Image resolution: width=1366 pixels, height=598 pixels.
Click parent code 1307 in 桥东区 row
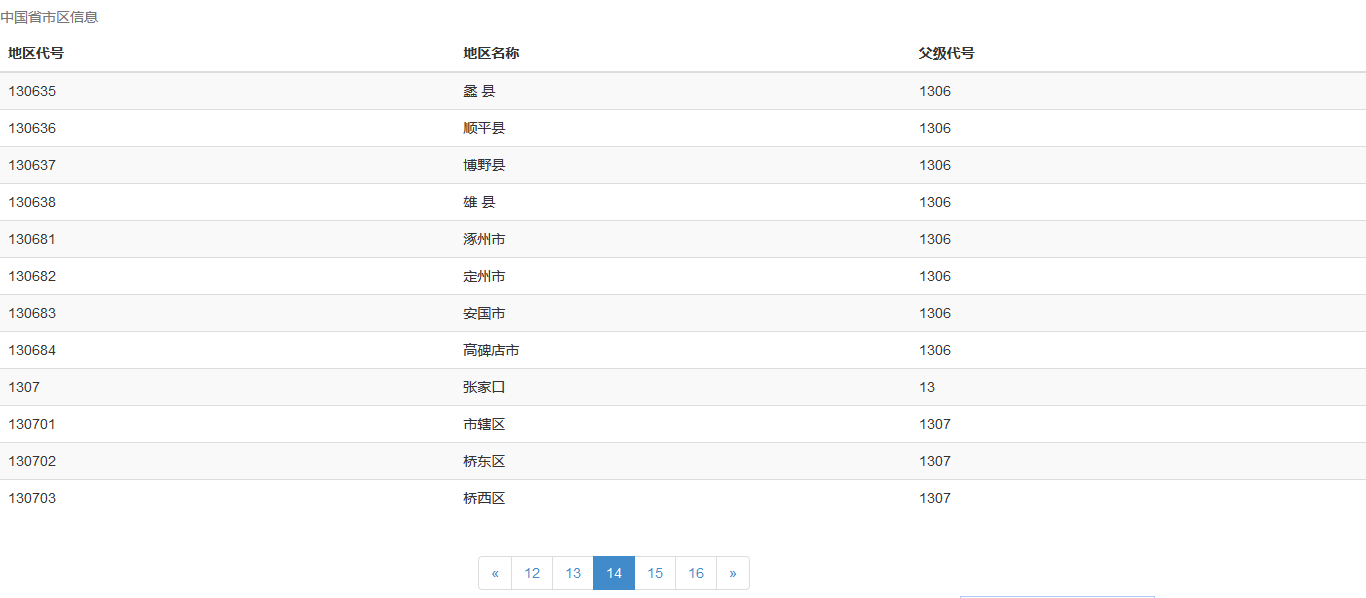pos(935,461)
